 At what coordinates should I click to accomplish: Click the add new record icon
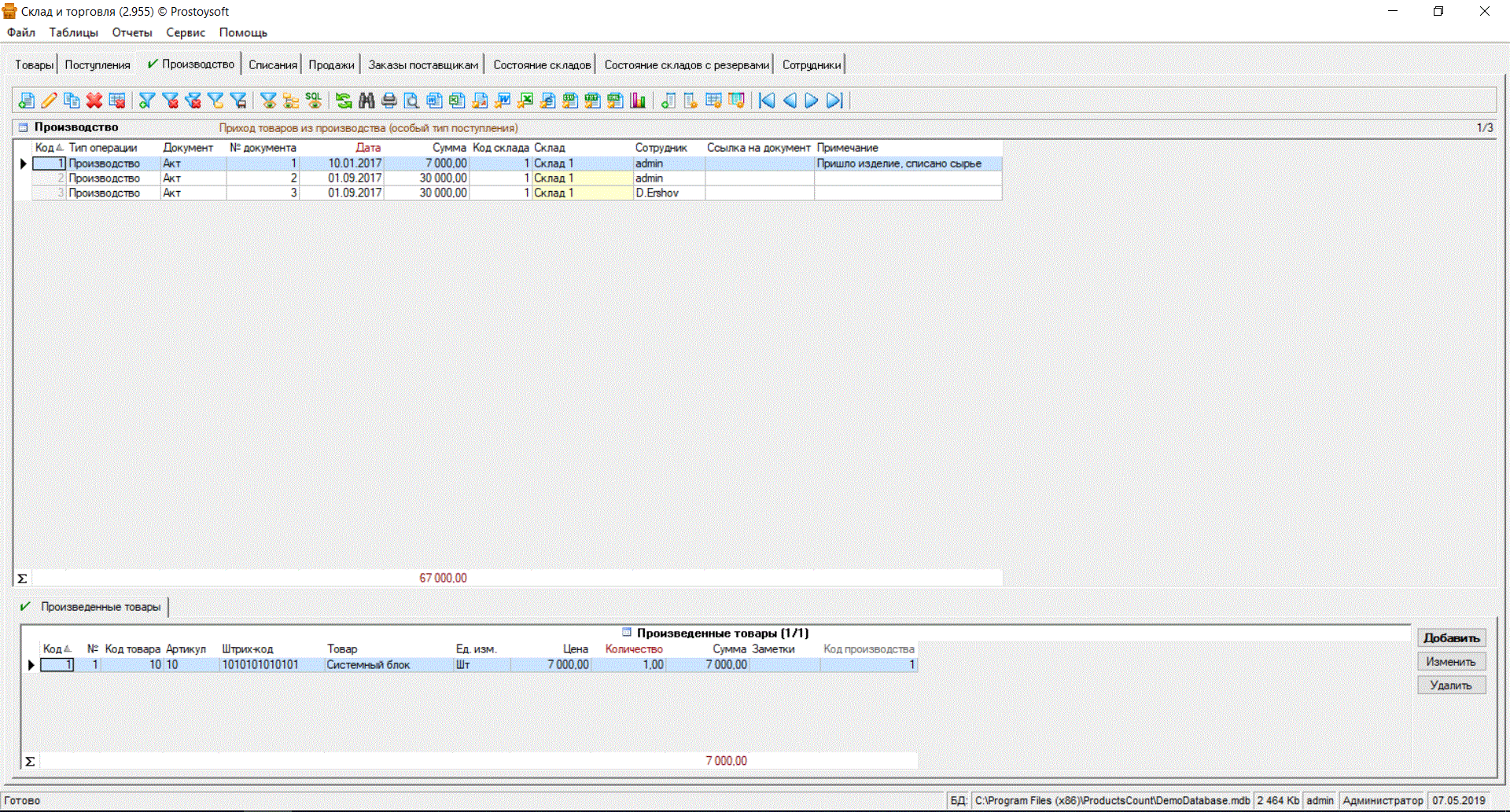[26, 101]
